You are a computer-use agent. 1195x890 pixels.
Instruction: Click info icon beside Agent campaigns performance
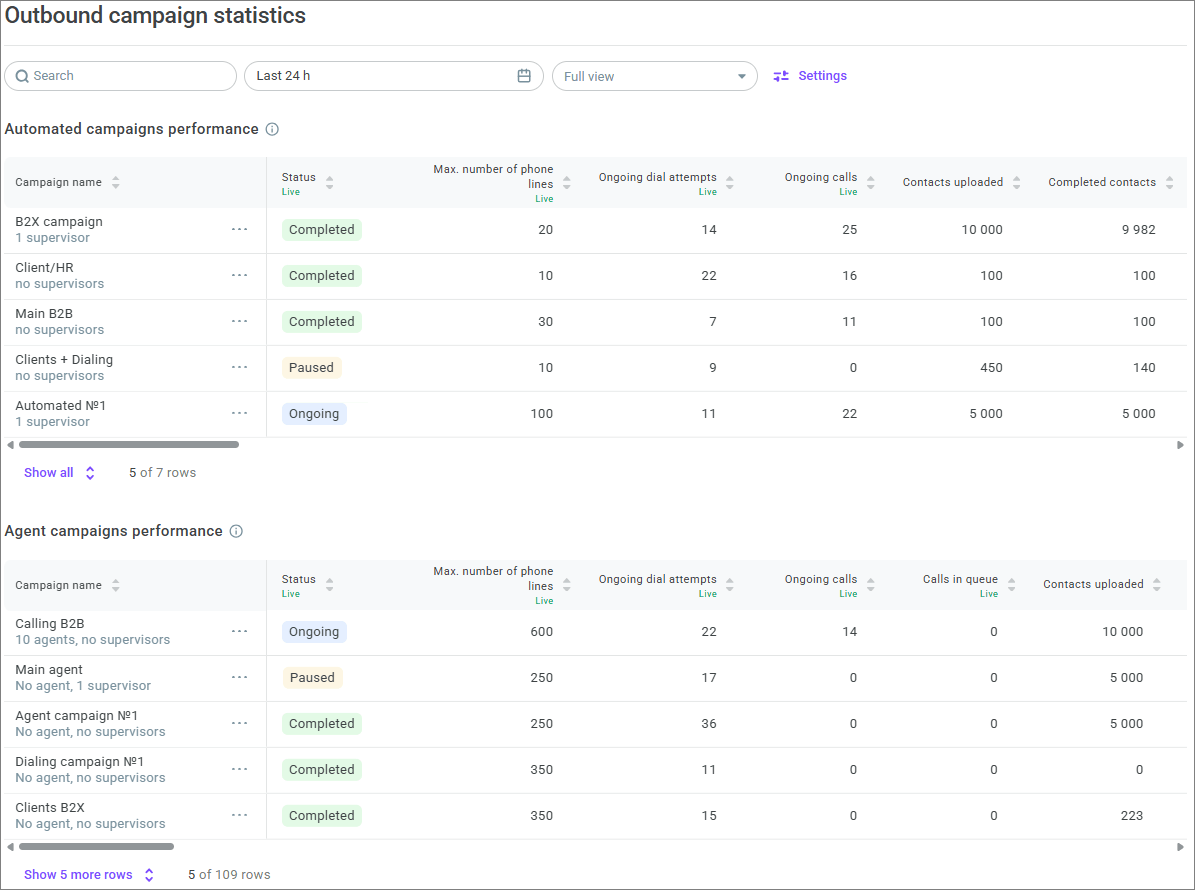236,531
